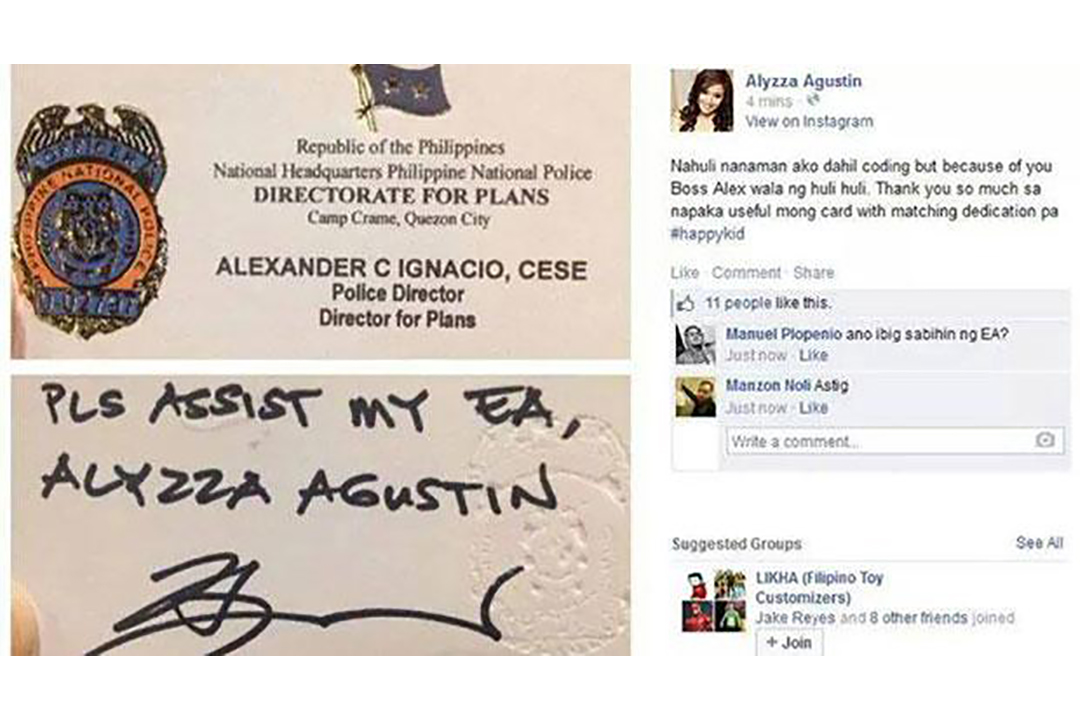Click the post audience globe icon
This screenshot has width=1080, height=720.
pyautogui.click(x=813, y=101)
